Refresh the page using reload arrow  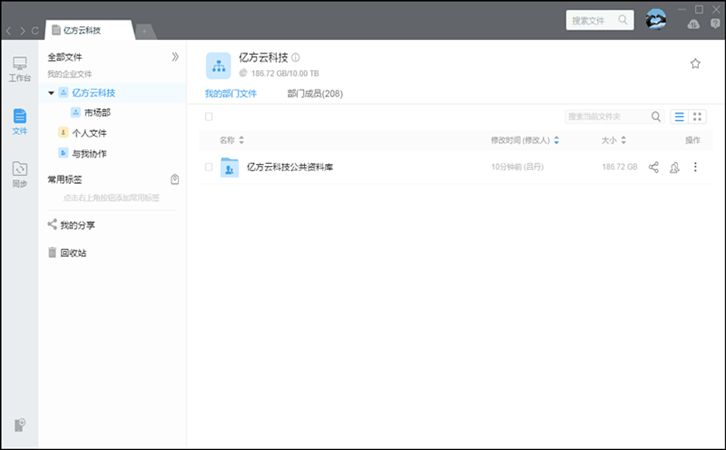35,31
